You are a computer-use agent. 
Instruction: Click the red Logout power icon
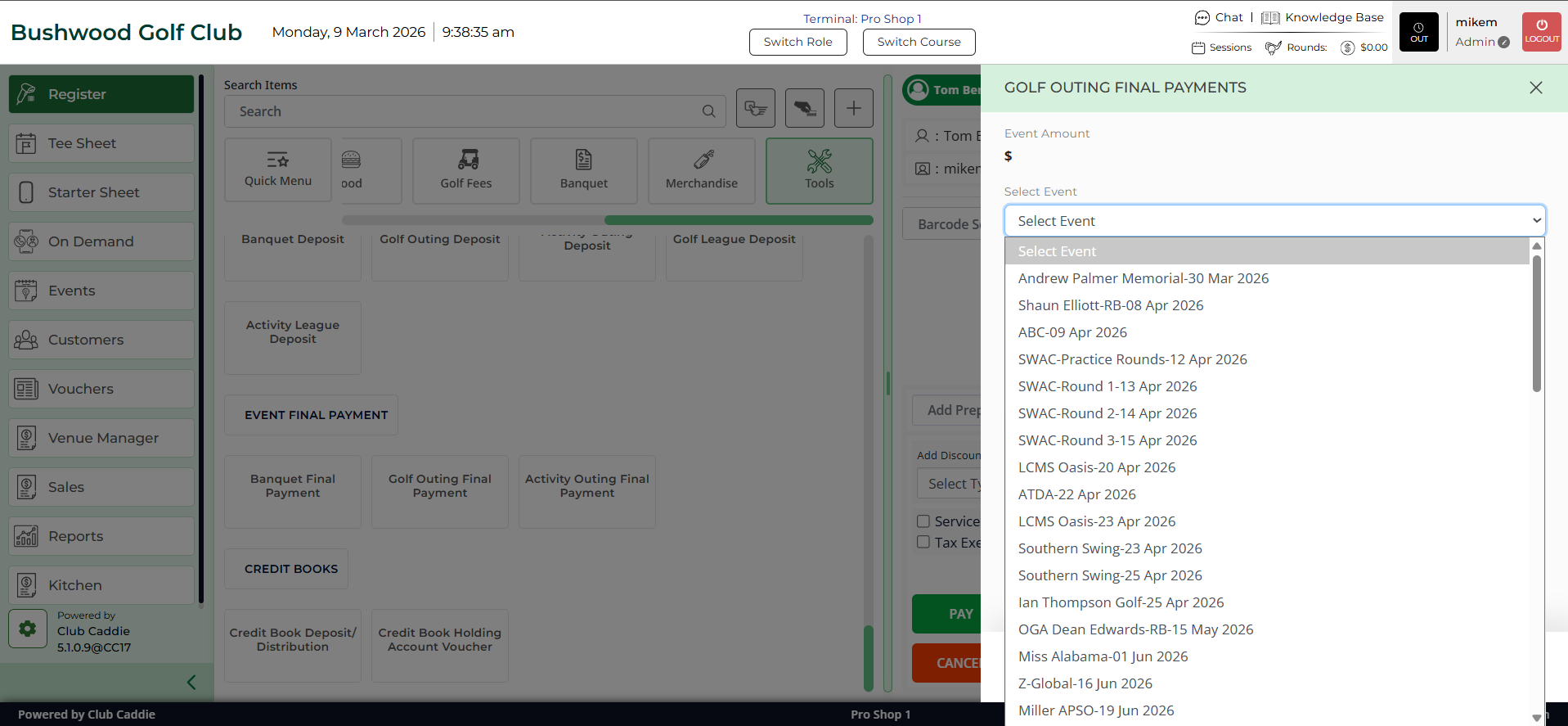point(1541,32)
